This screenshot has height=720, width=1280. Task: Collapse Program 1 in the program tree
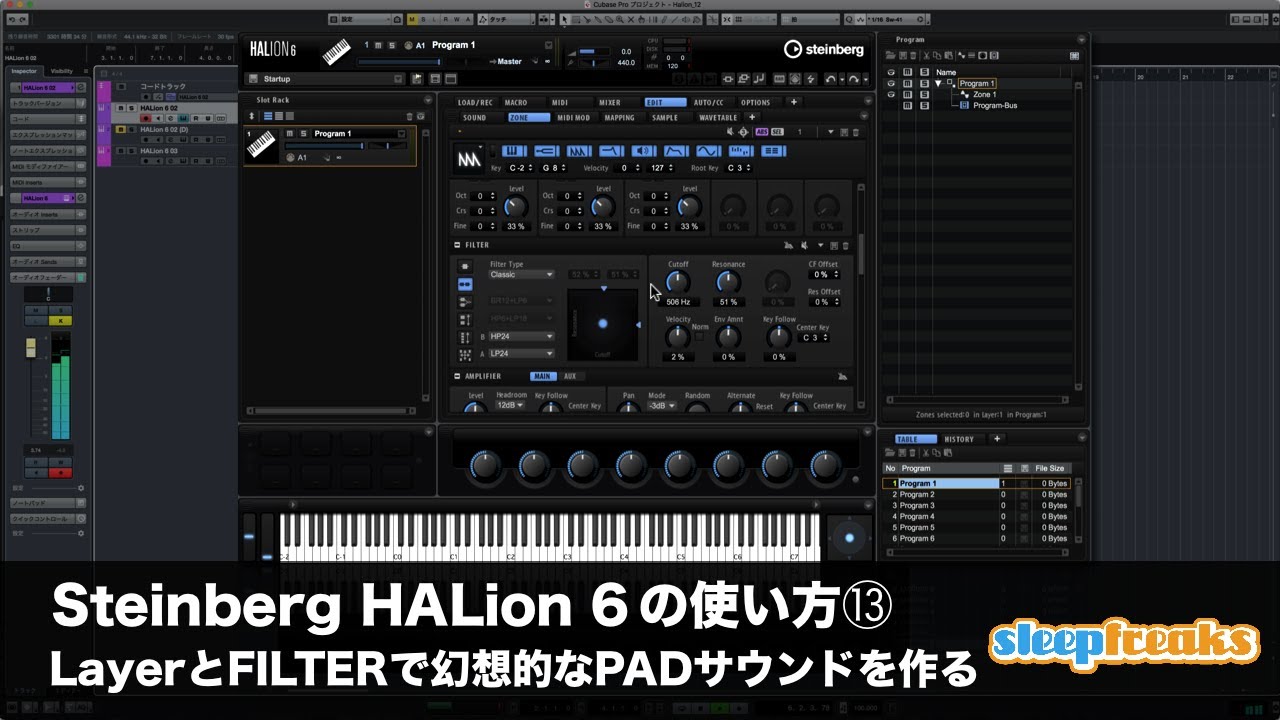[938, 83]
